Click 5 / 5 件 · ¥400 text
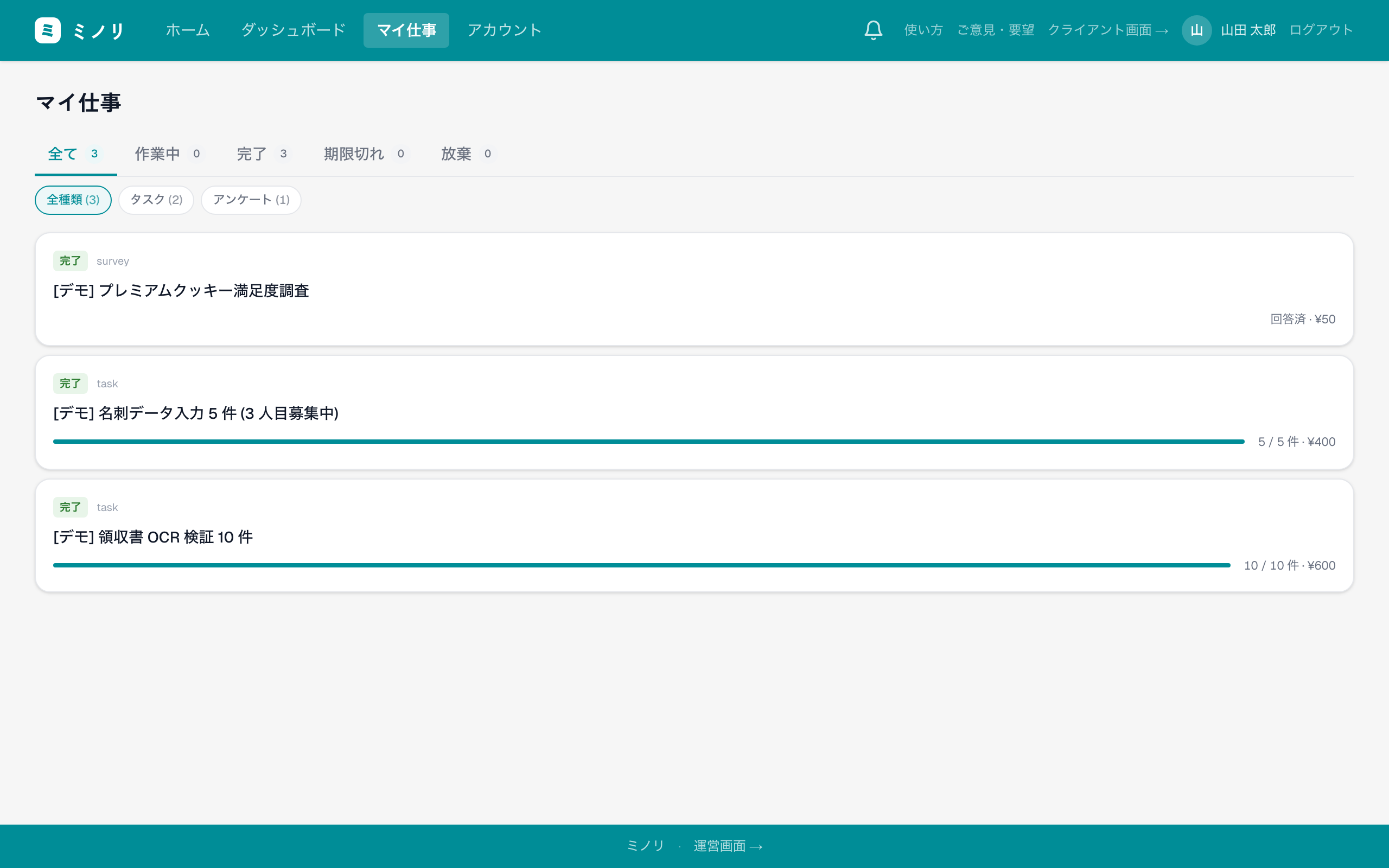The height and width of the screenshot is (868, 1389). click(x=1296, y=442)
